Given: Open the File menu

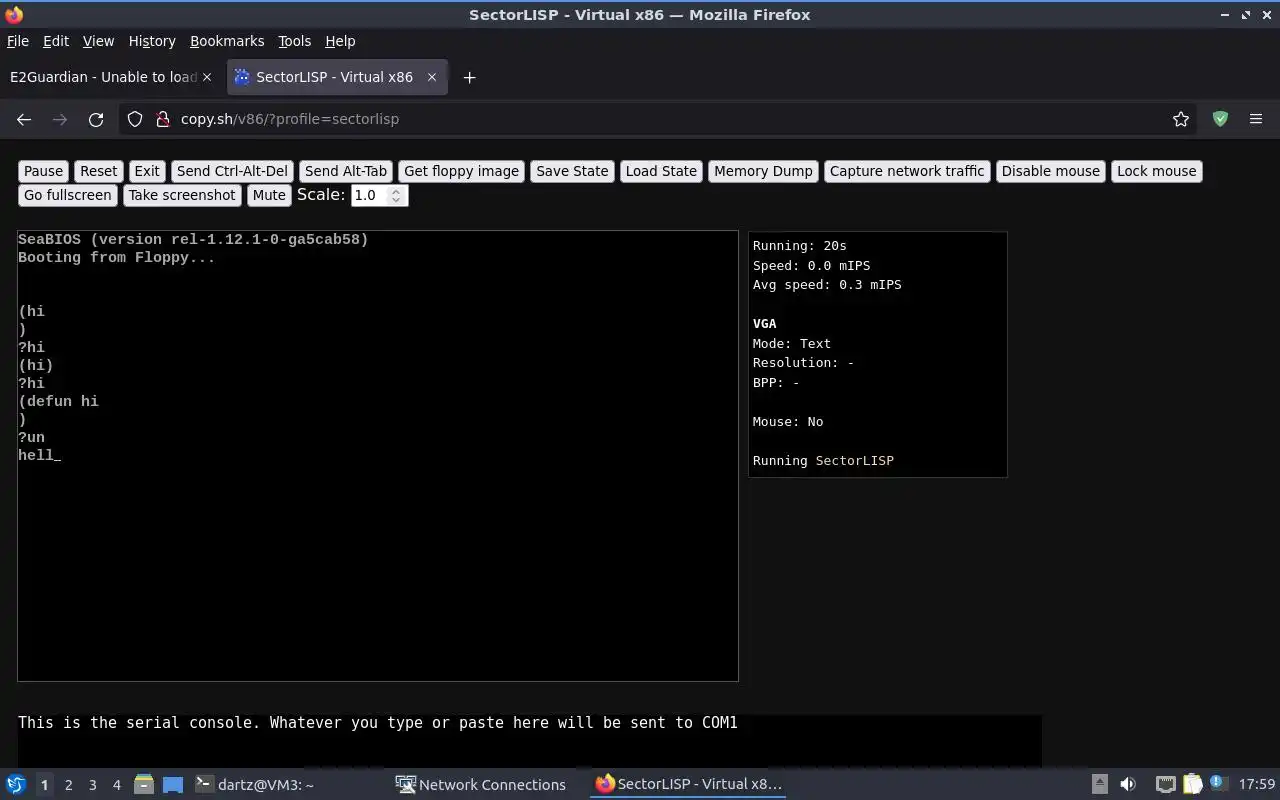Looking at the screenshot, I should (x=18, y=41).
